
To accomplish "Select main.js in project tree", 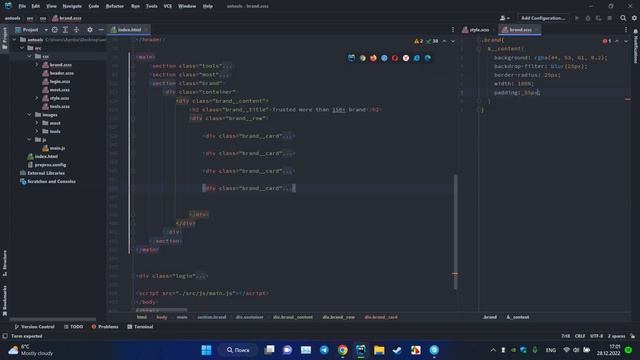I will (57, 148).
